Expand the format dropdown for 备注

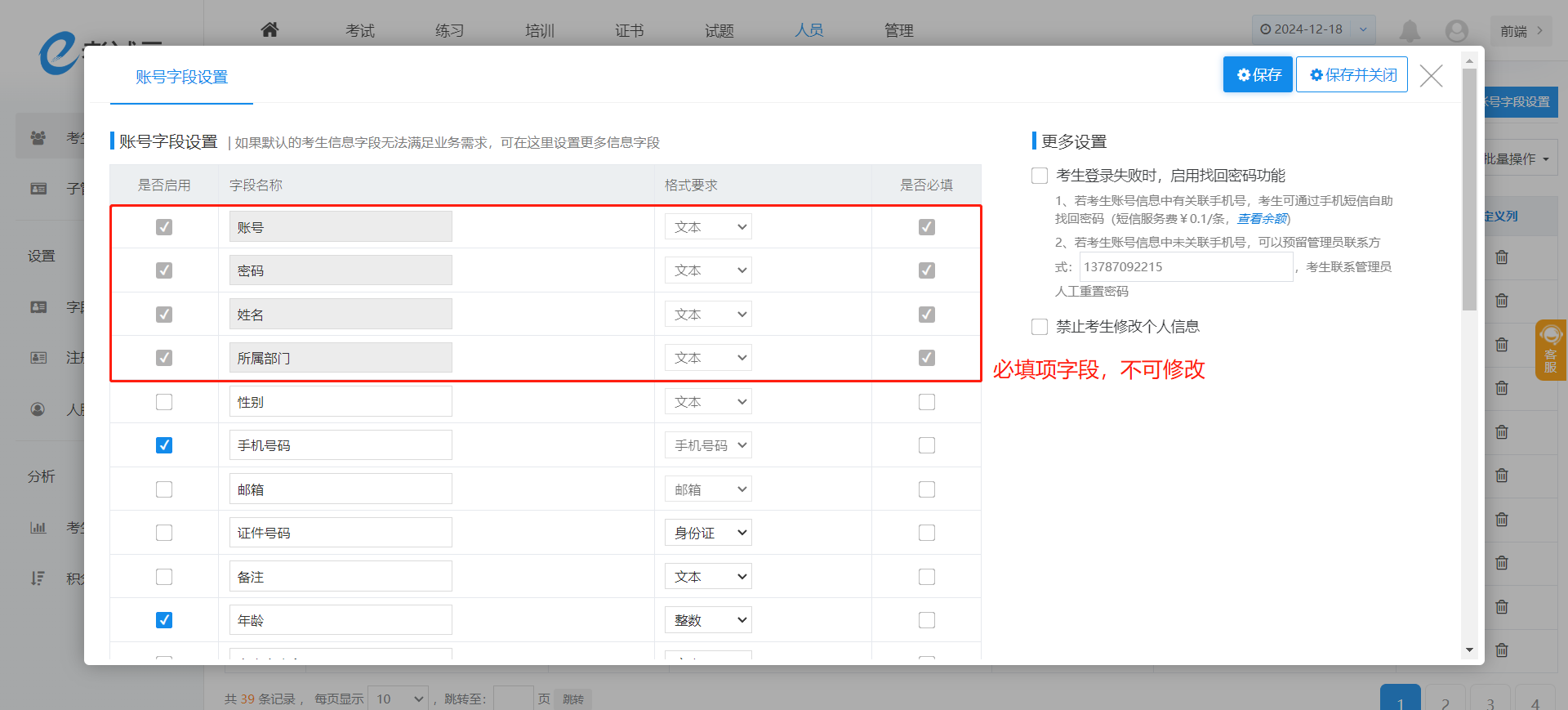708,577
